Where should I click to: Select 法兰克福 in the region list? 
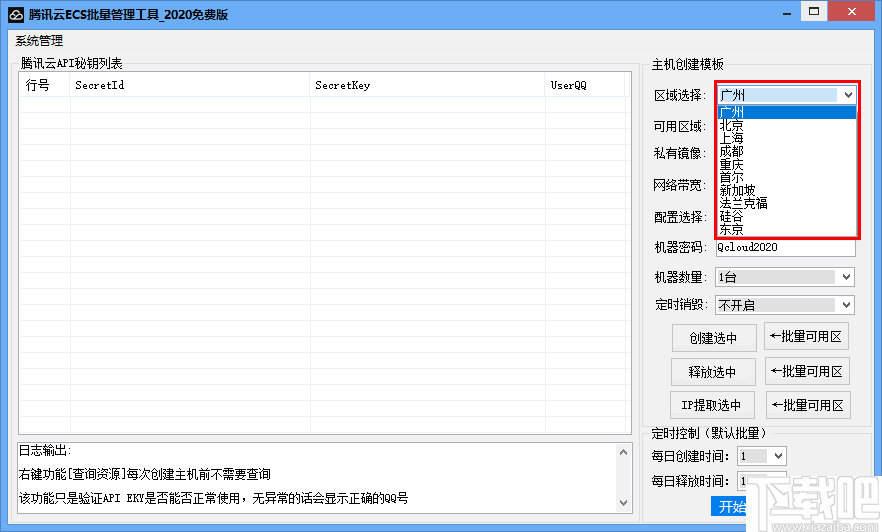[787, 204]
